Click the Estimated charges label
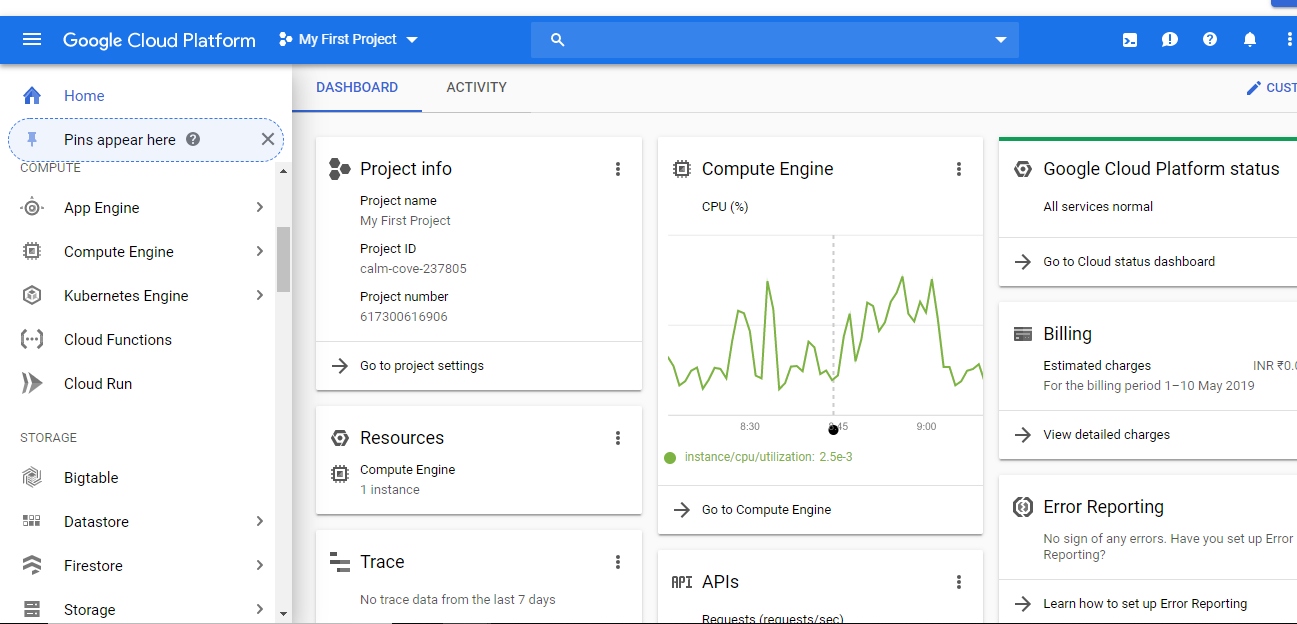This screenshot has width=1297, height=624. tap(1097, 366)
